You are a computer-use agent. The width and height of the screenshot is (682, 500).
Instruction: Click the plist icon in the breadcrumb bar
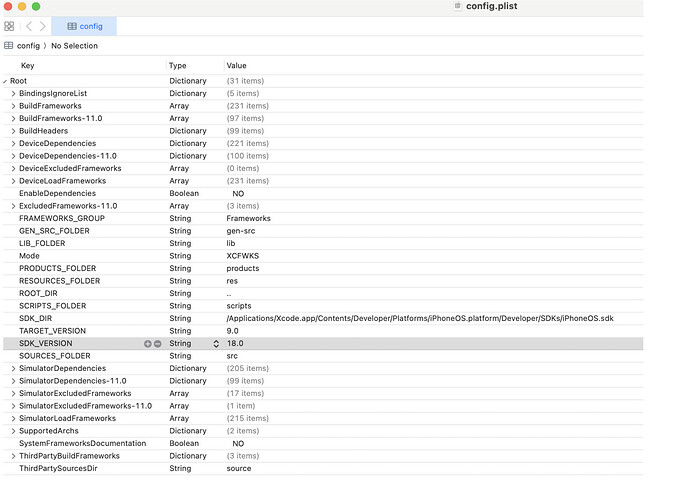[9, 46]
